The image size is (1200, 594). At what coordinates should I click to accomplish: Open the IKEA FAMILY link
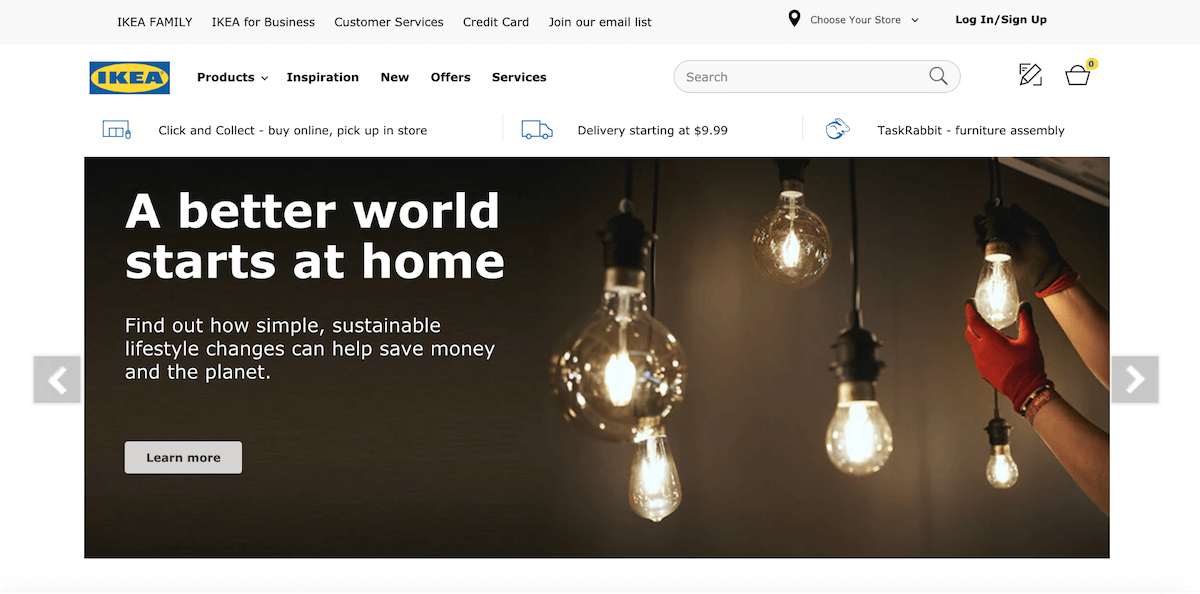(x=155, y=22)
